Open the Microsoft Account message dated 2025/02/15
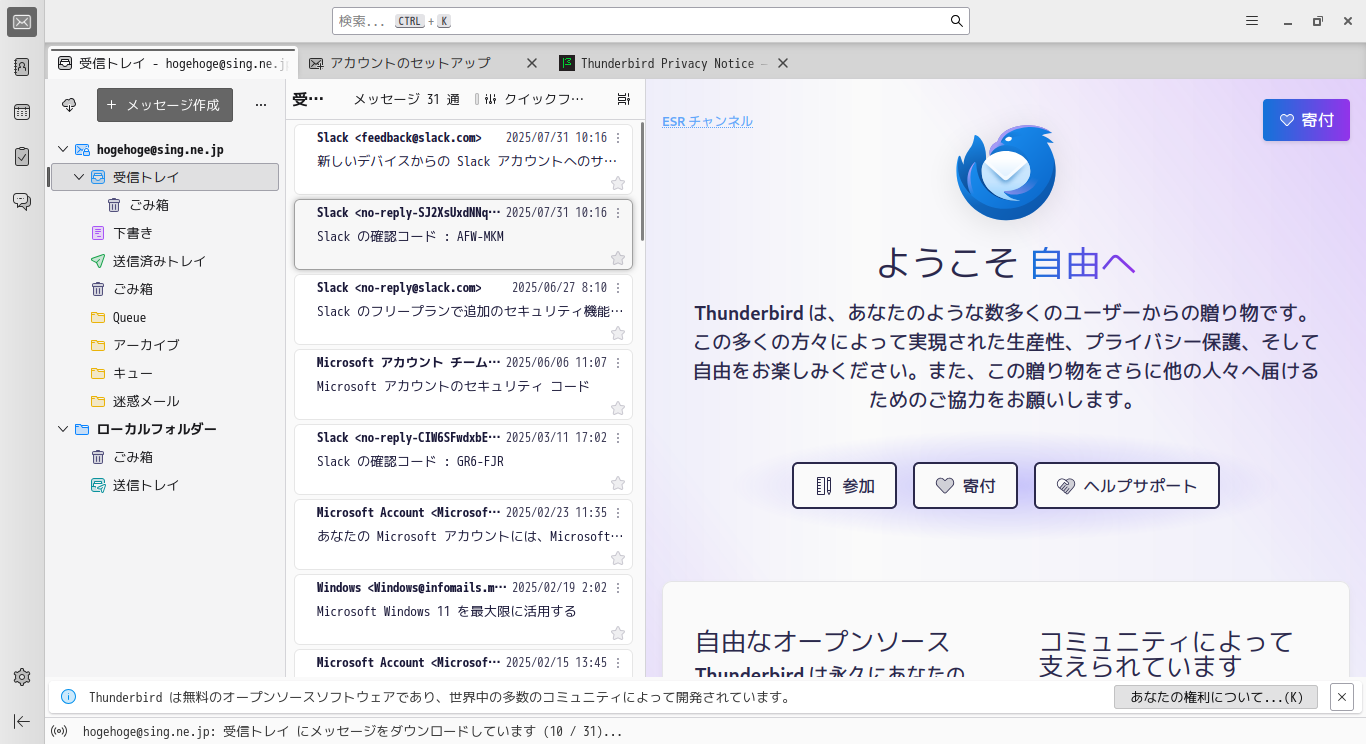The image size is (1366, 744). (464, 664)
